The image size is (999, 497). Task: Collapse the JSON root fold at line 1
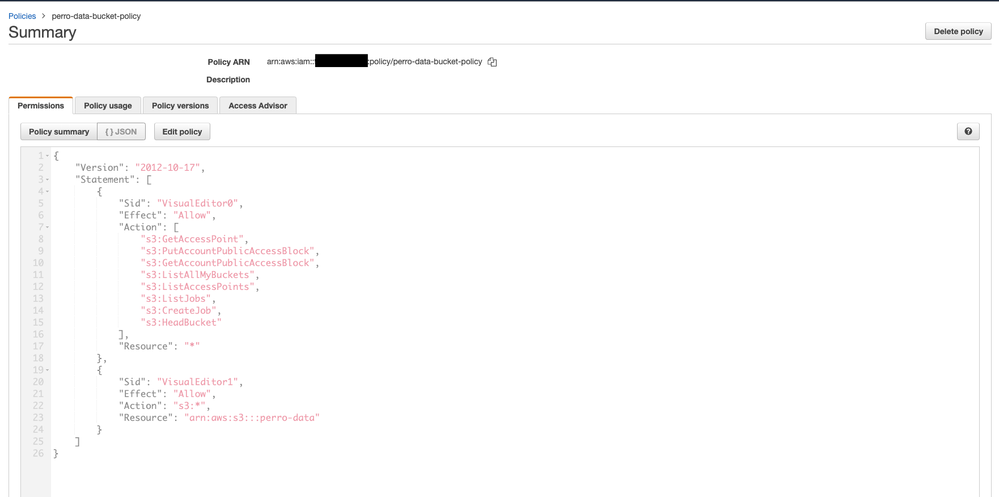(48, 155)
